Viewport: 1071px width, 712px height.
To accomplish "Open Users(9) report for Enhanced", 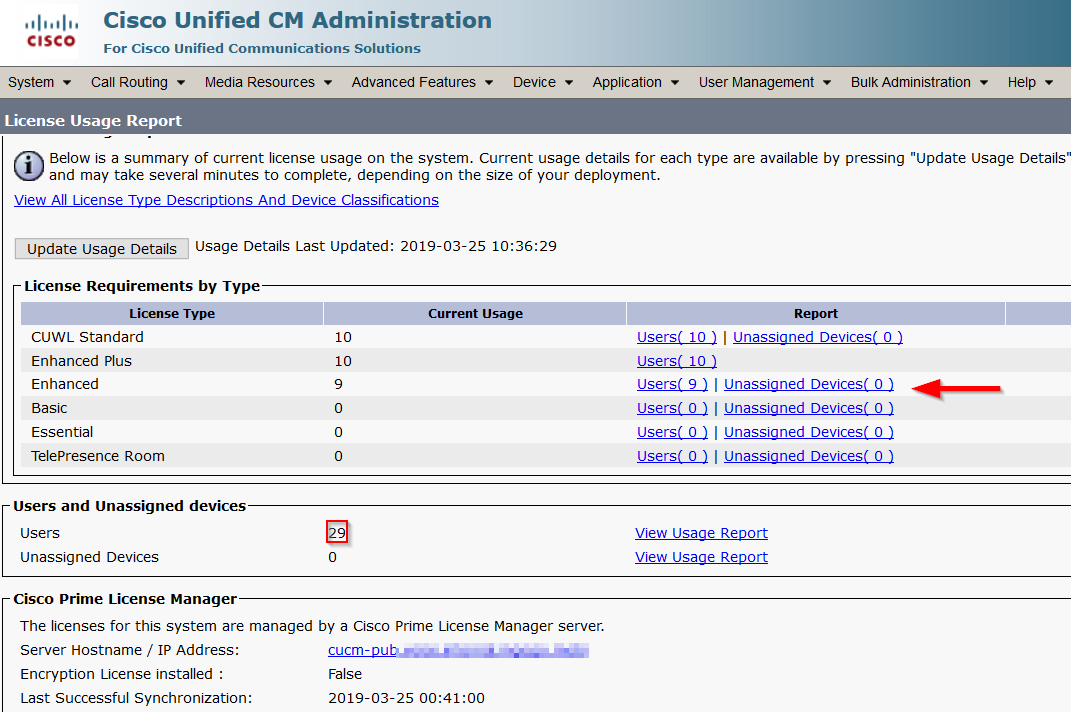I will click(x=672, y=384).
